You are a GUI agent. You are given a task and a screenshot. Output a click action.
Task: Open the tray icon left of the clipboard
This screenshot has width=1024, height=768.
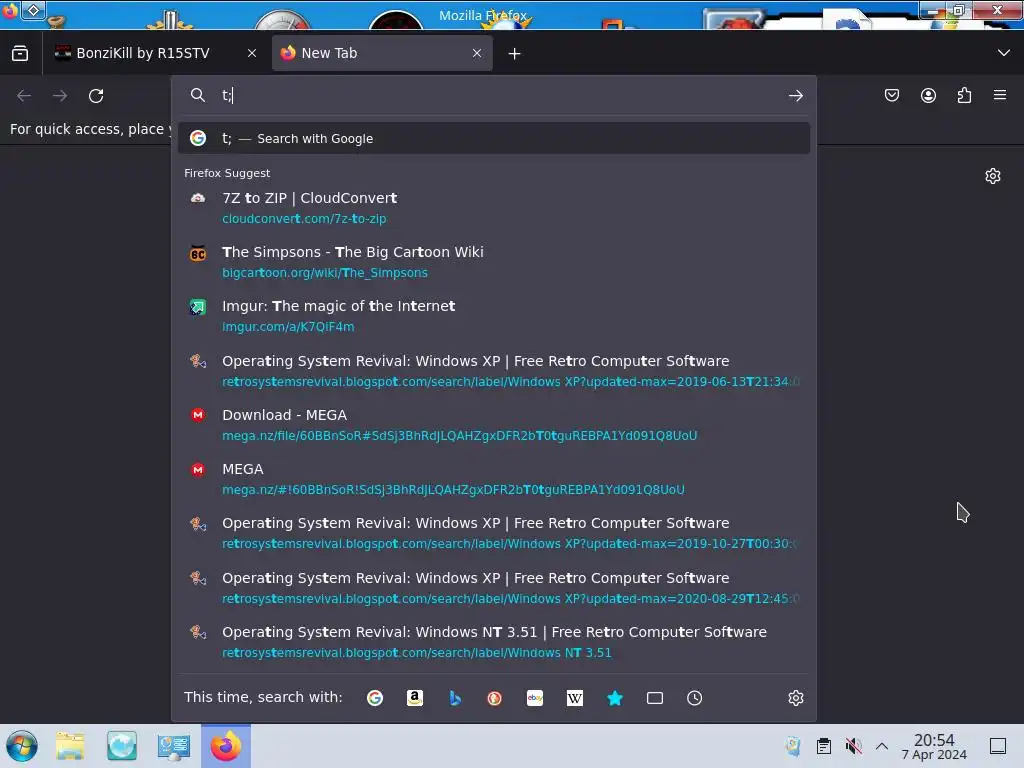pyautogui.click(x=793, y=746)
